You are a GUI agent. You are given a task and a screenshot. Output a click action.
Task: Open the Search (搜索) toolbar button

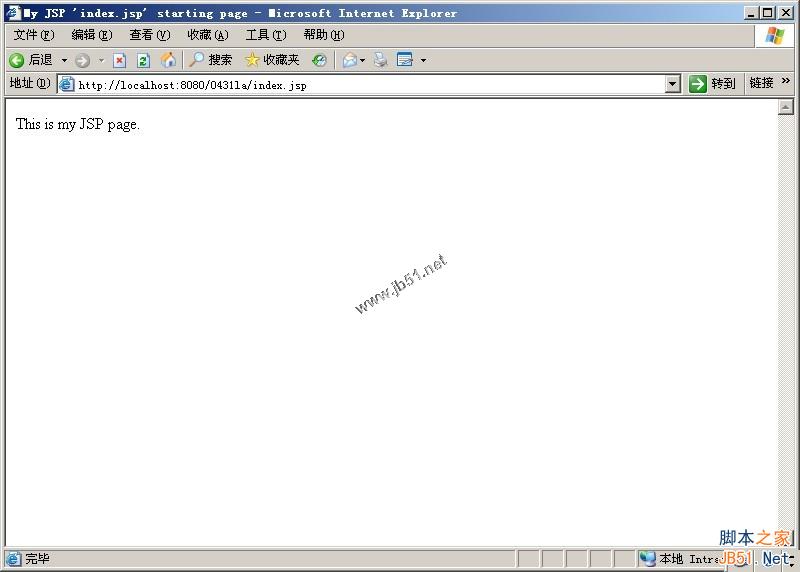(x=211, y=60)
